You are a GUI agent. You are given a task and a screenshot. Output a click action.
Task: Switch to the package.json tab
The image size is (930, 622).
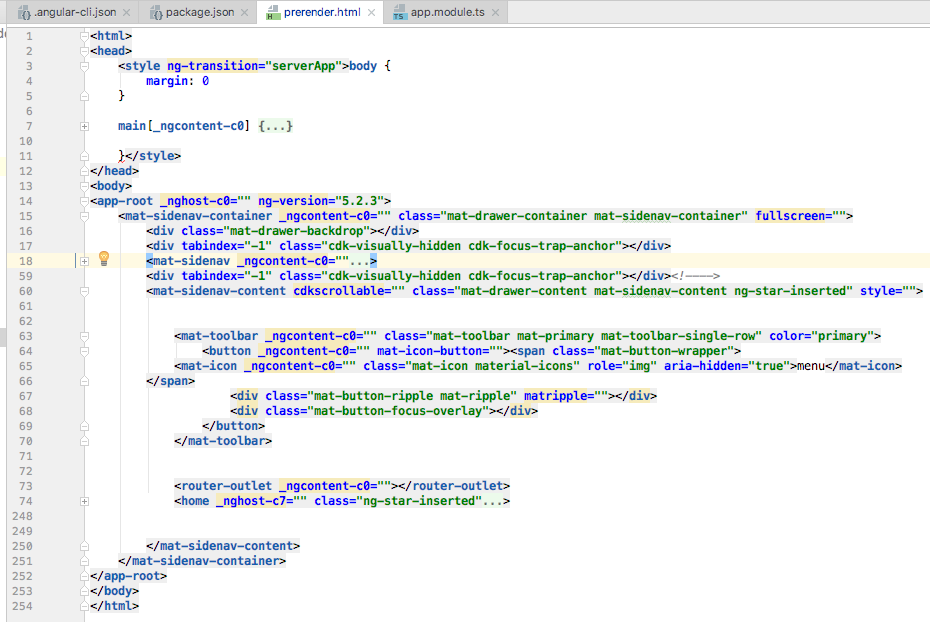pos(200,12)
